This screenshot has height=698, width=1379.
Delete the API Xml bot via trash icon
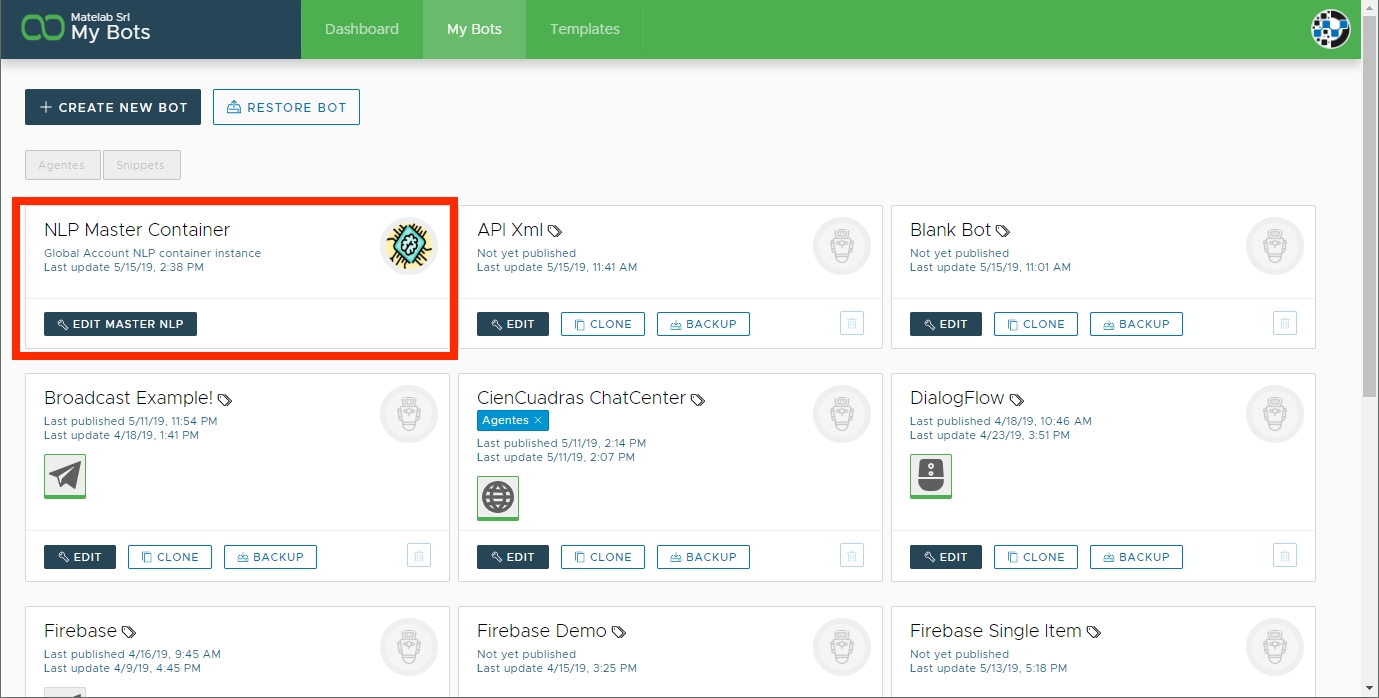[852, 323]
